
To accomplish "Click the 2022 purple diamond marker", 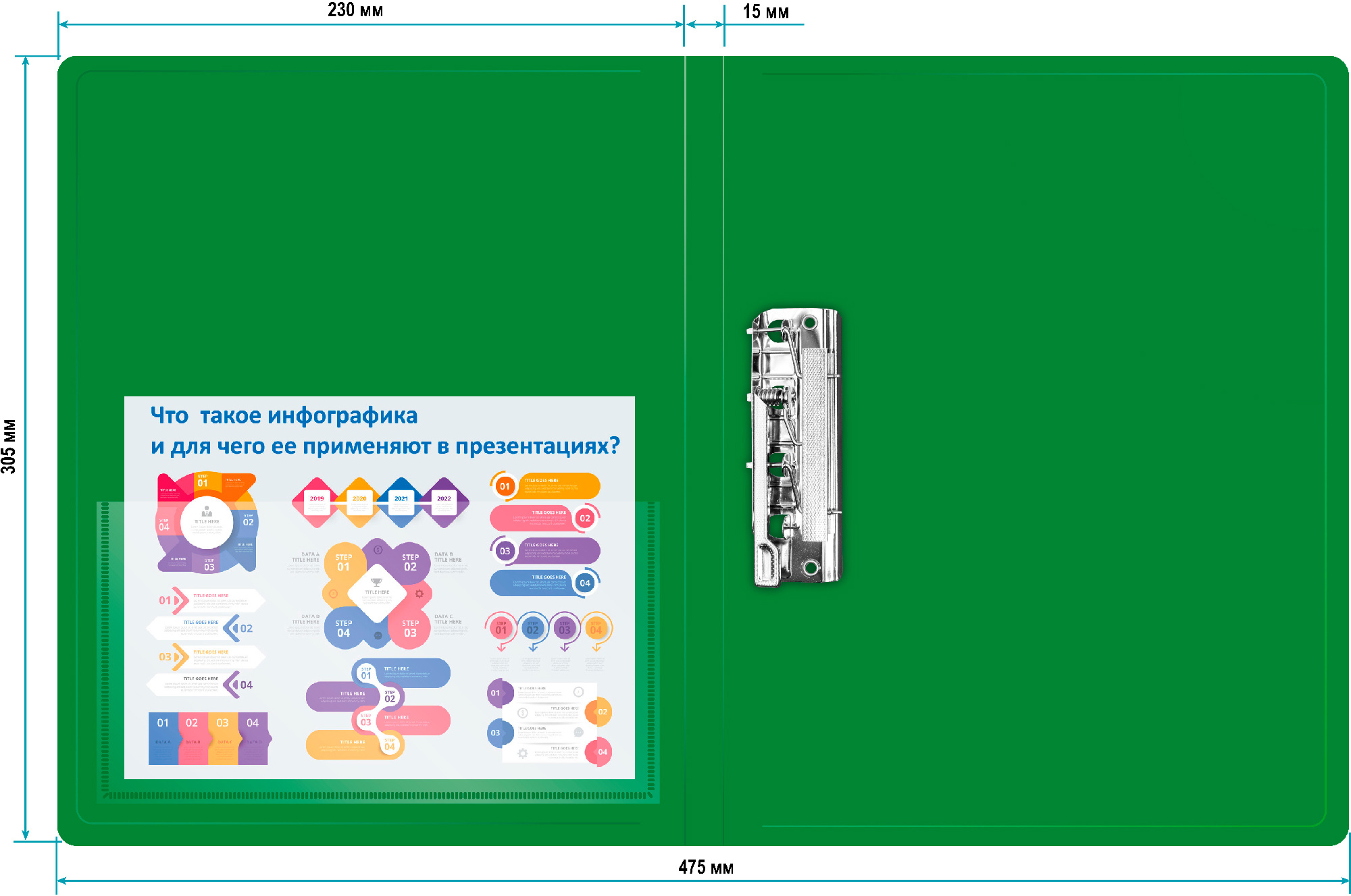I will coord(444,502).
